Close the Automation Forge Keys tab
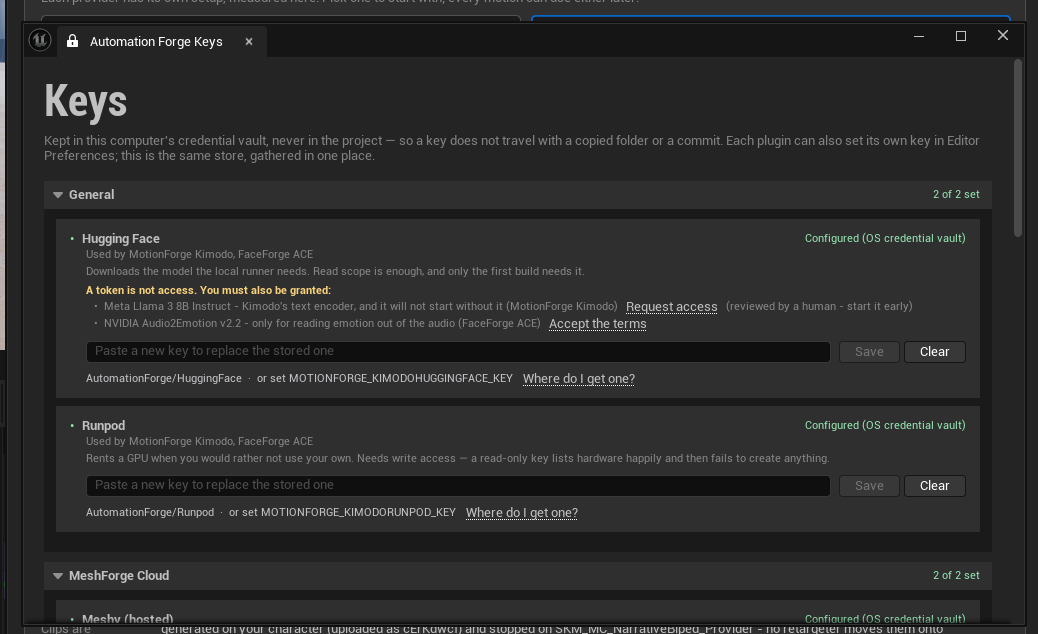This screenshot has height=634, width=1038. coord(249,42)
